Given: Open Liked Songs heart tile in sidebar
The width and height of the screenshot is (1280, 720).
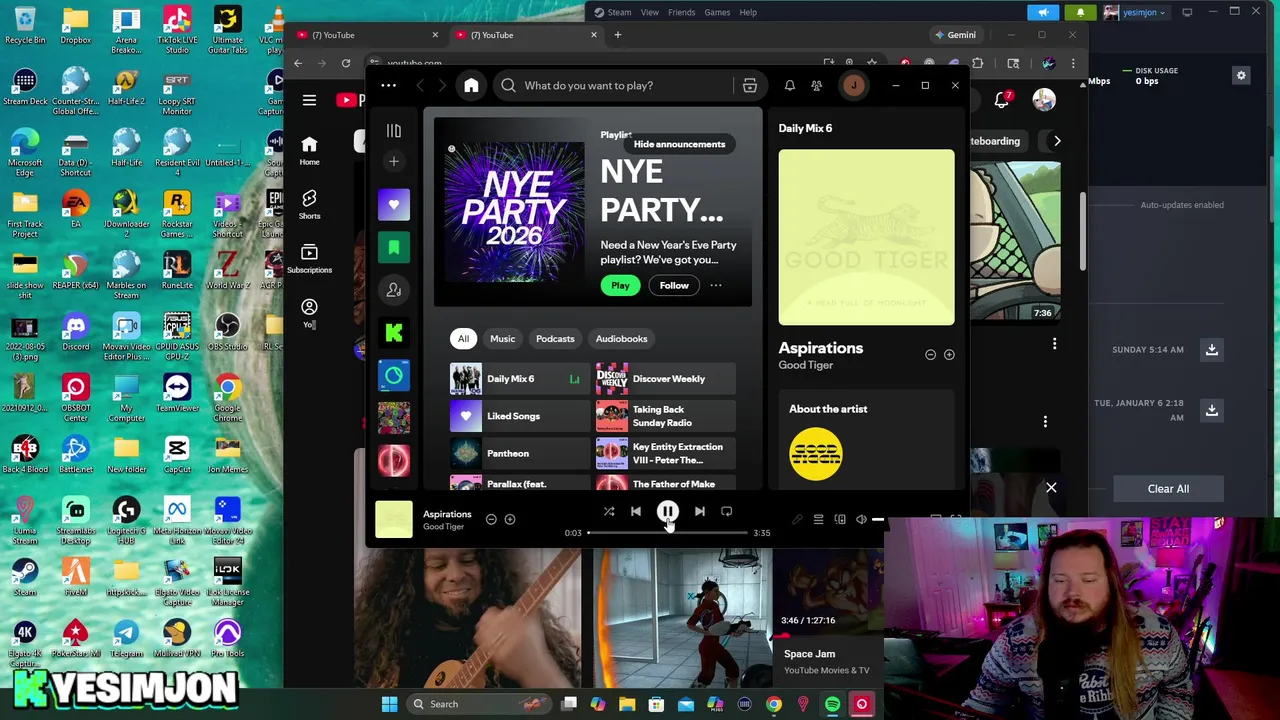Looking at the screenshot, I should point(394,205).
